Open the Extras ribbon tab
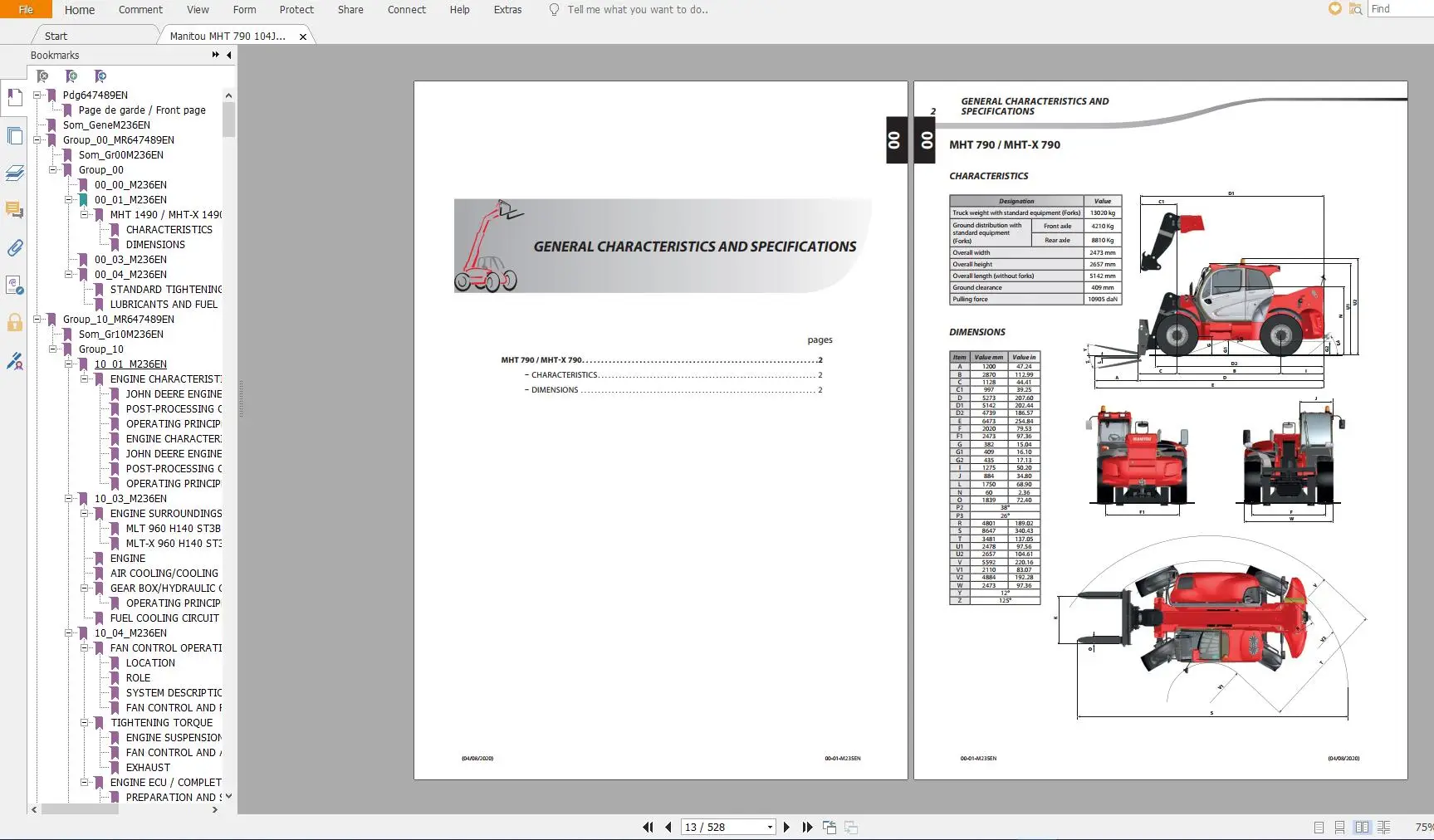This screenshot has height=840, width=1434. click(507, 10)
